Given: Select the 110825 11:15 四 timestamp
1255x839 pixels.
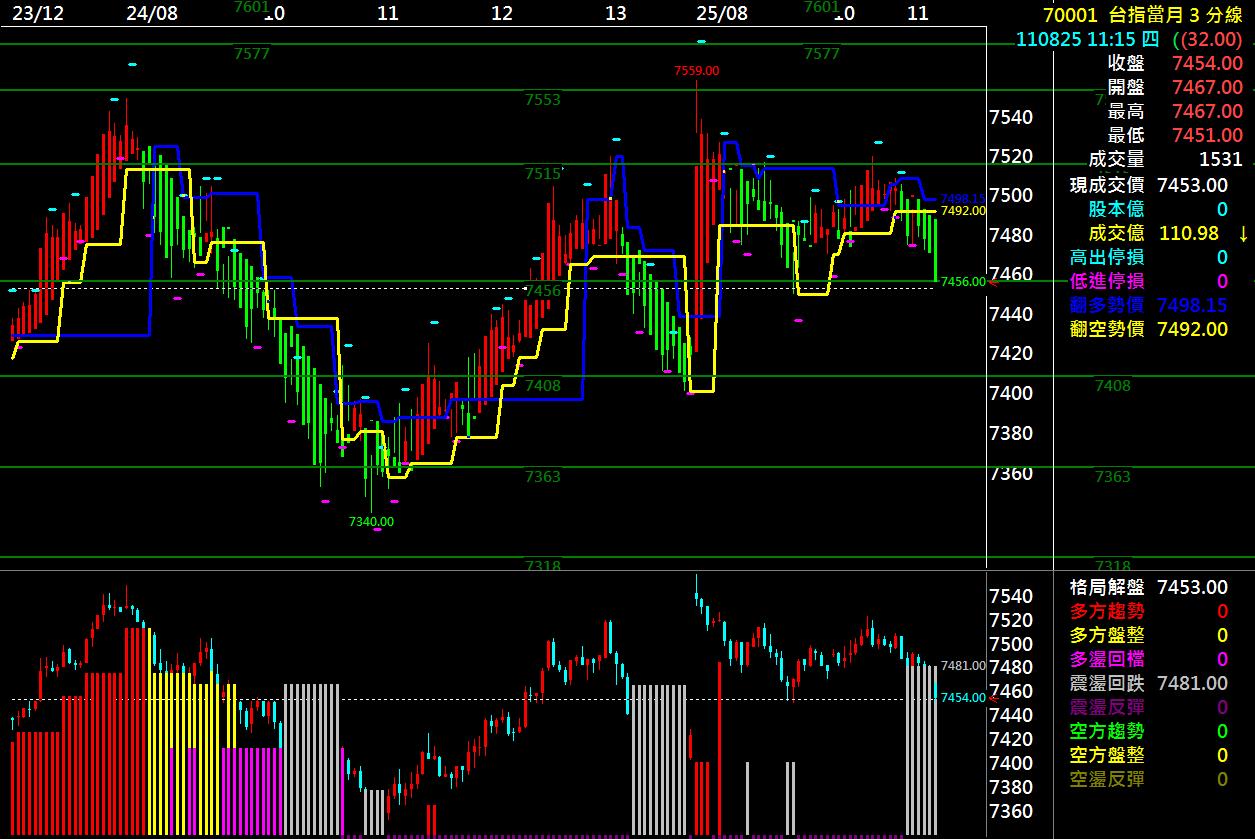Looking at the screenshot, I should (1088, 39).
